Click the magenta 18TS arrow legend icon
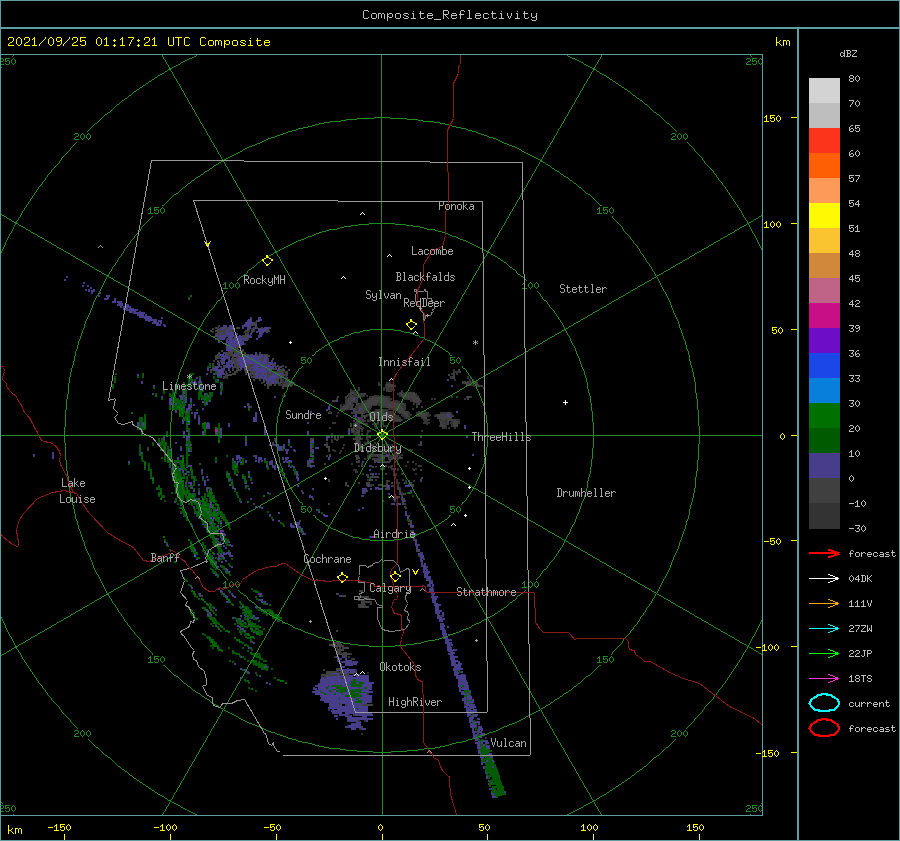 pos(824,679)
